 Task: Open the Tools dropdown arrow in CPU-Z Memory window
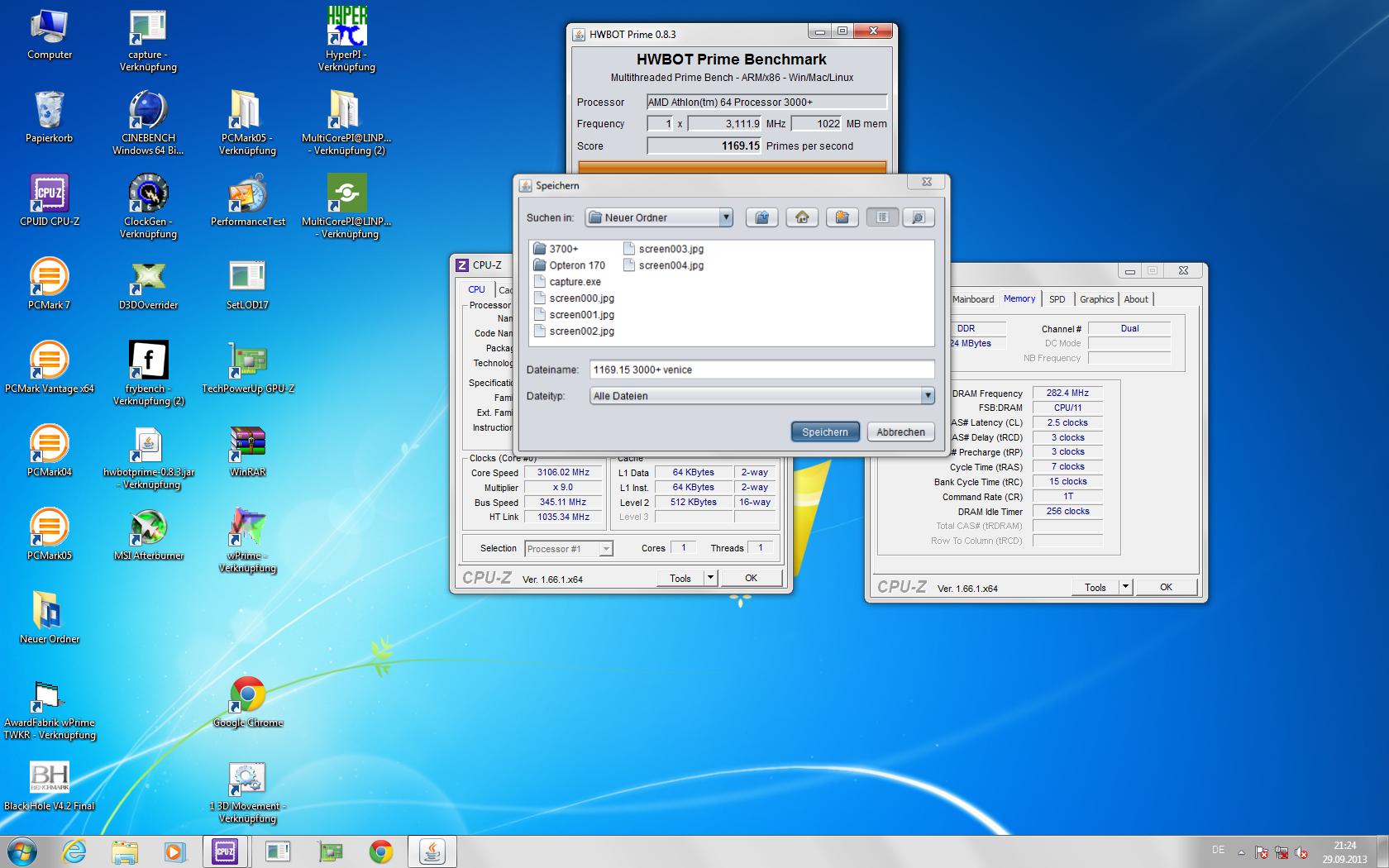coord(1125,587)
